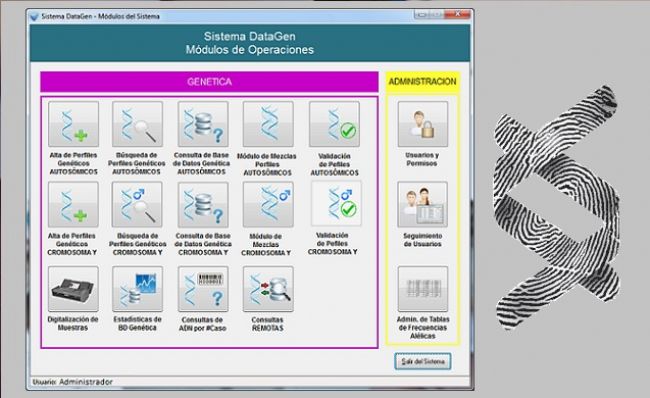
Task: Open Usuarios y Permisos administration icon
Action: point(423,124)
